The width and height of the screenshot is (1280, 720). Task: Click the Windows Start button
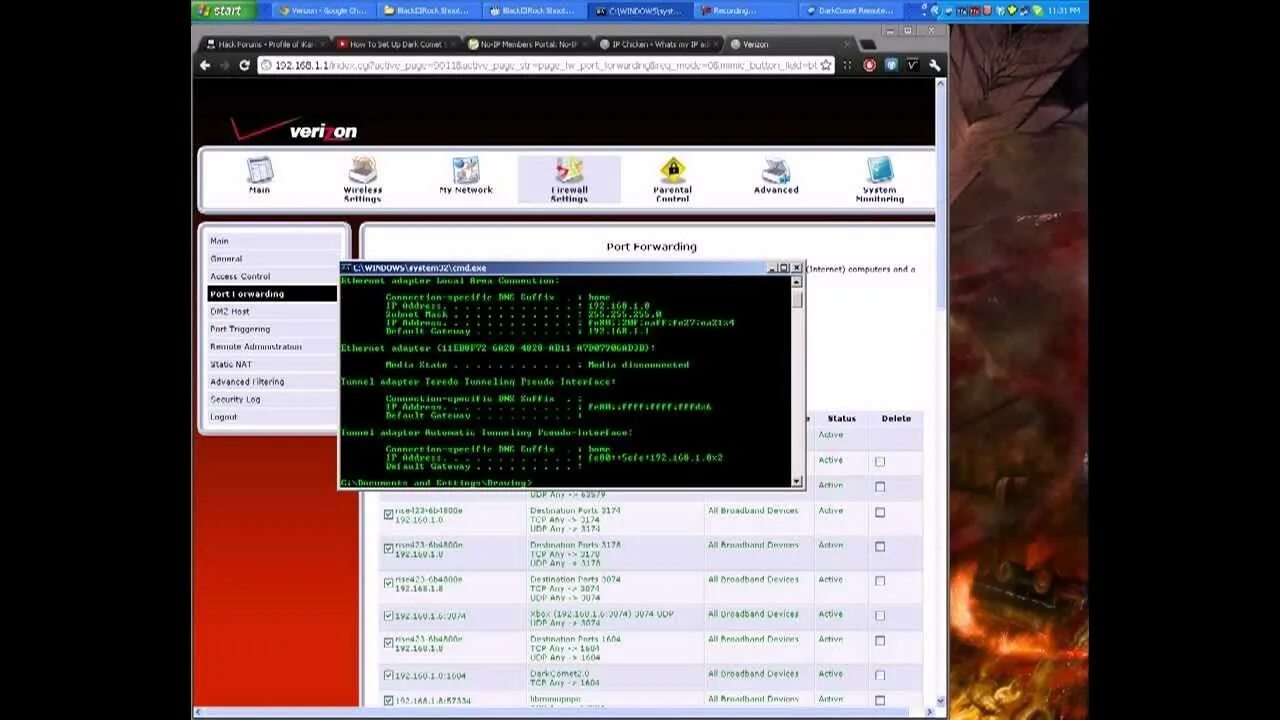223,11
